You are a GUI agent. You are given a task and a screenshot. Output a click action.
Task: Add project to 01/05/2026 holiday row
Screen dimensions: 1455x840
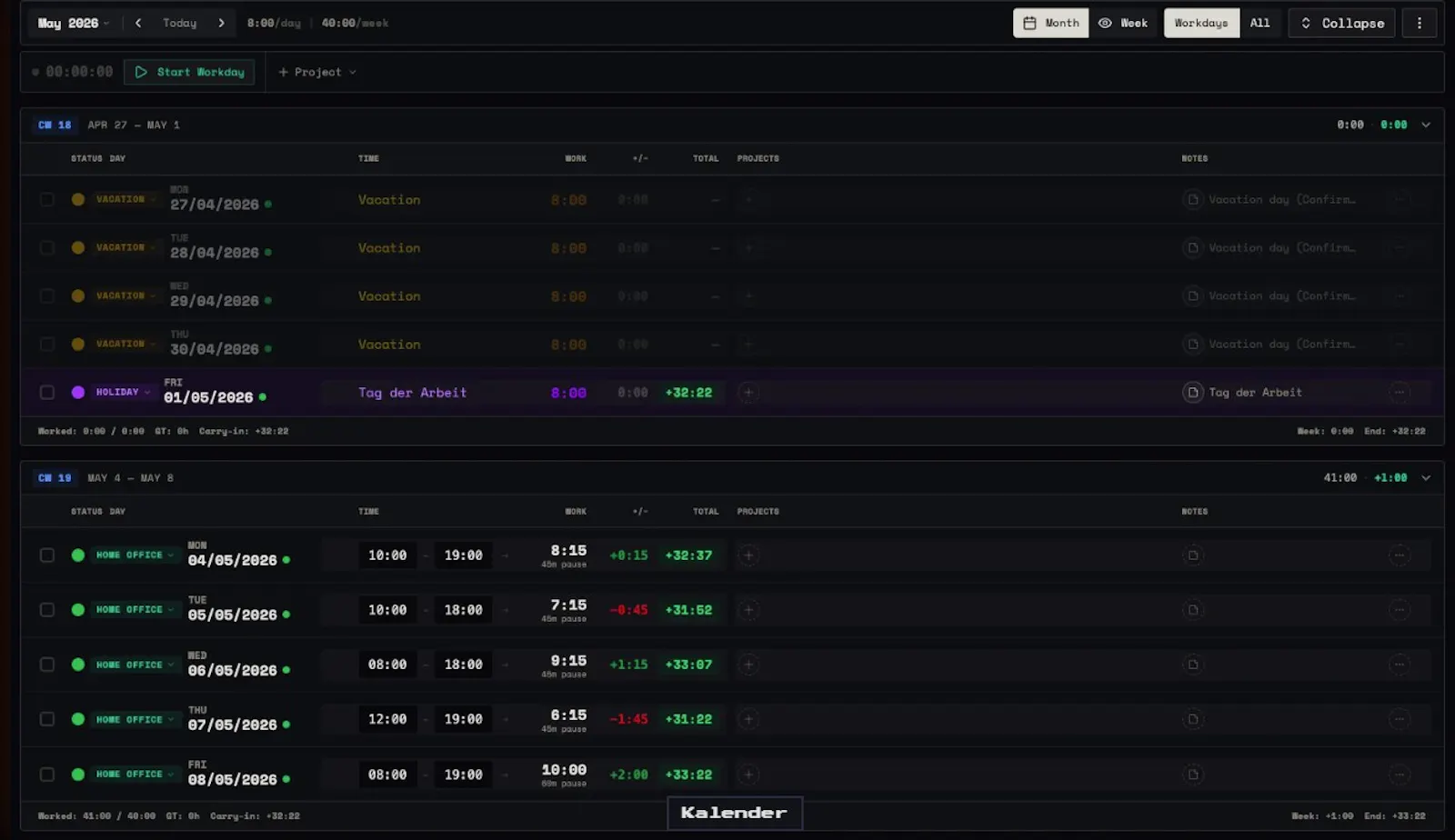point(748,393)
